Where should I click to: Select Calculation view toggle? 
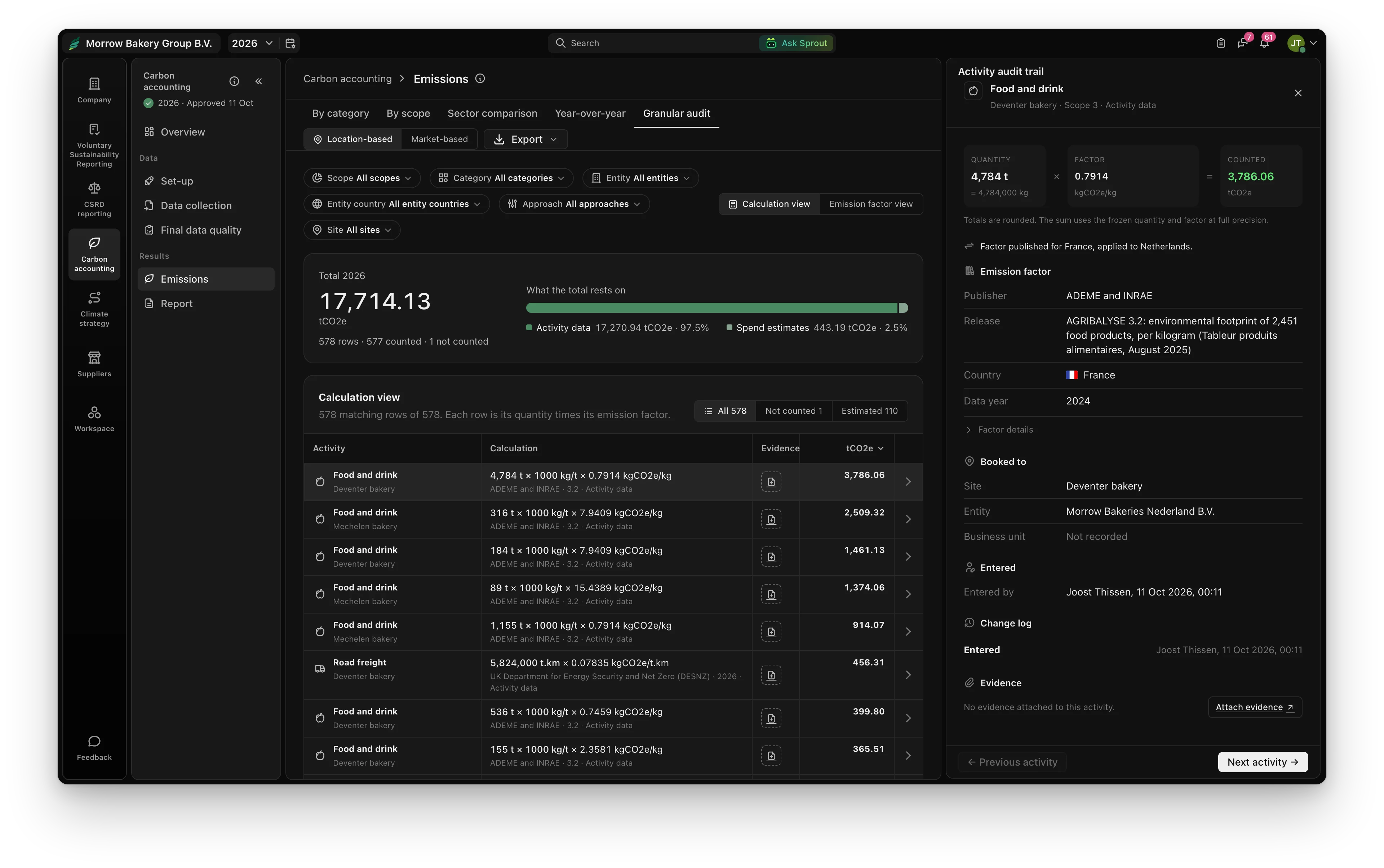[769, 204]
